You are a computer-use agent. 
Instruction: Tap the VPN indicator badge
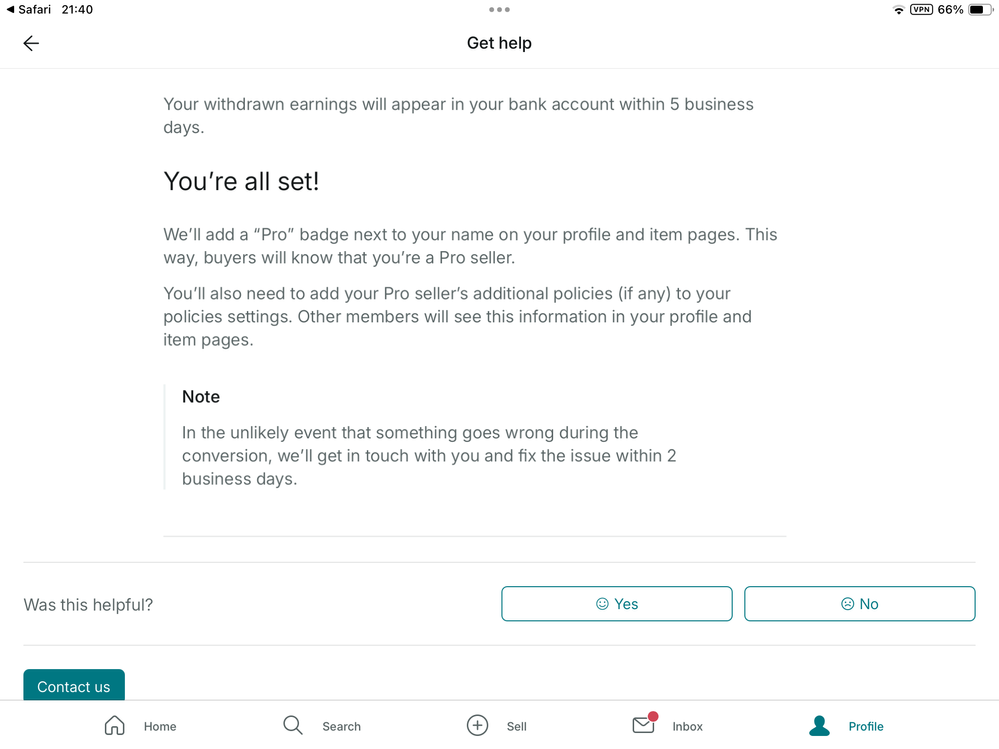pyautogui.click(x=921, y=10)
